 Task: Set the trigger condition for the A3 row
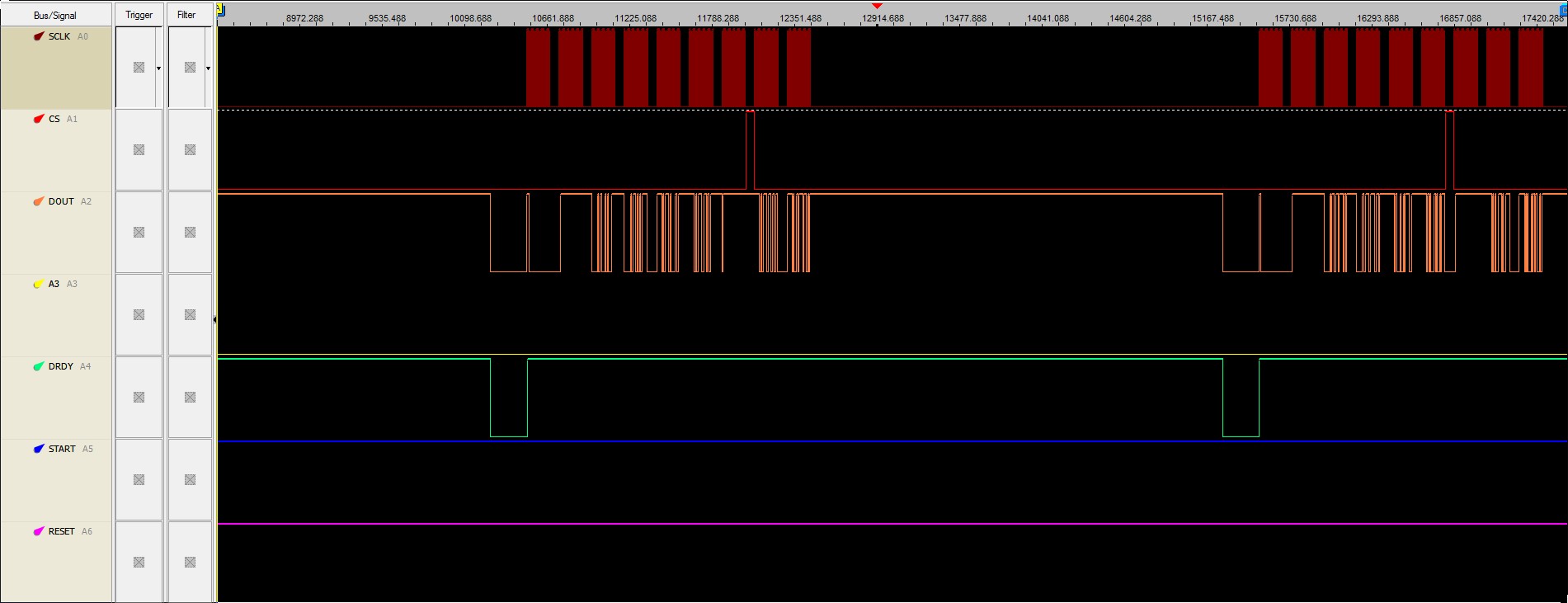(x=139, y=315)
